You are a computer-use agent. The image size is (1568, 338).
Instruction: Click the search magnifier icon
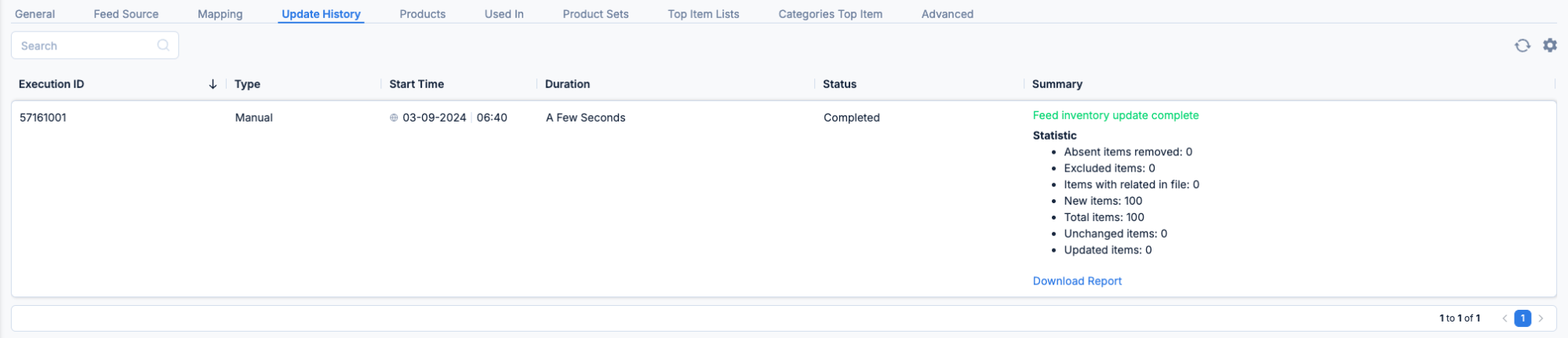pyautogui.click(x=163, y=45)
